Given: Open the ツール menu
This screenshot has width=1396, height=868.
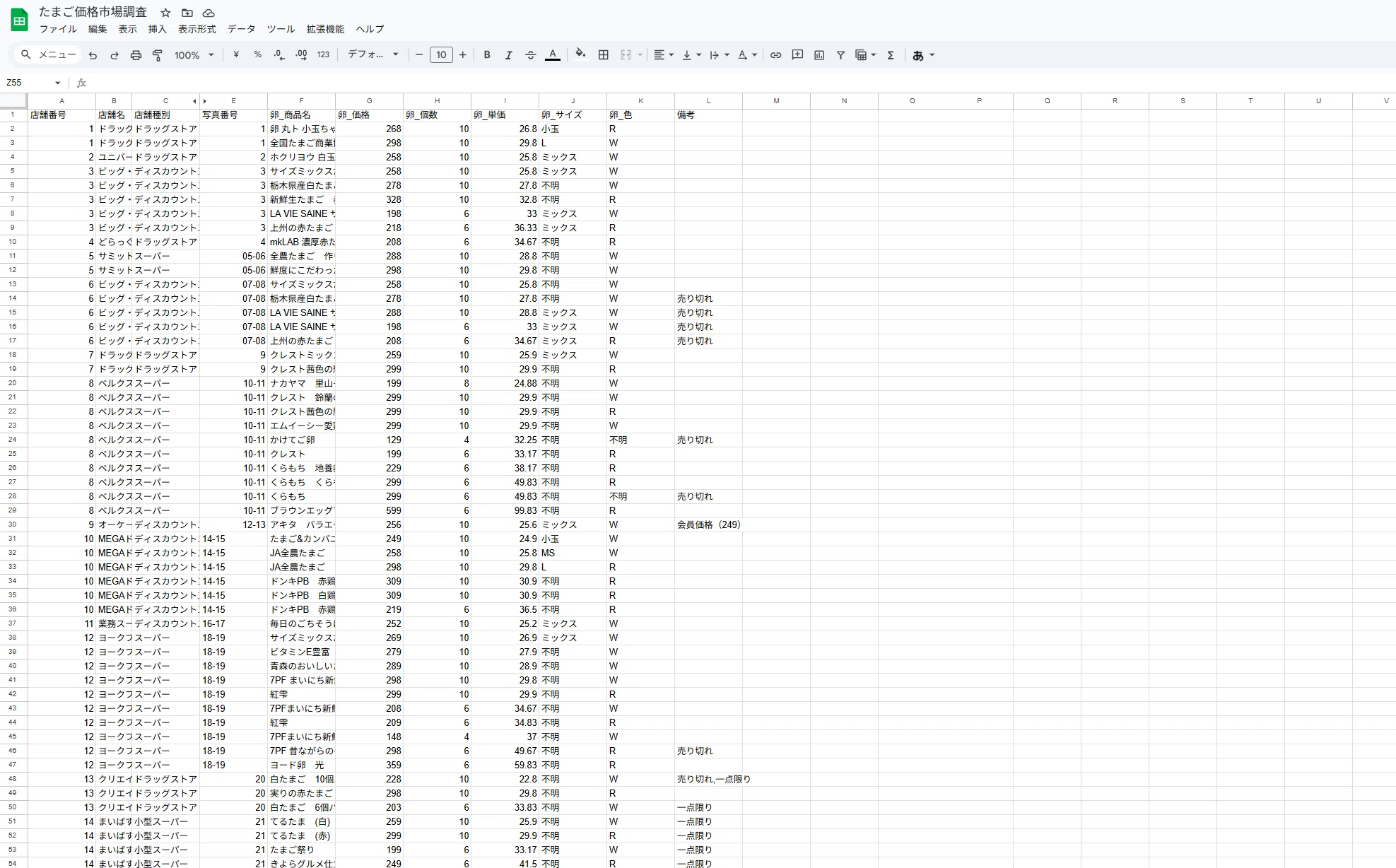Looking at the screenshot, I should pyautogui.click(x=281, y=29).
